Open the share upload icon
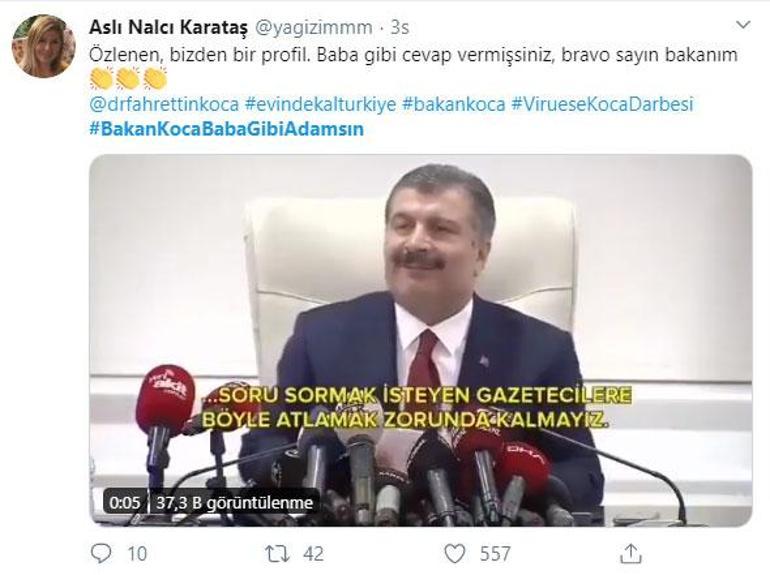The width and height of the screenshot is (770, 575). tap(631, 553)
